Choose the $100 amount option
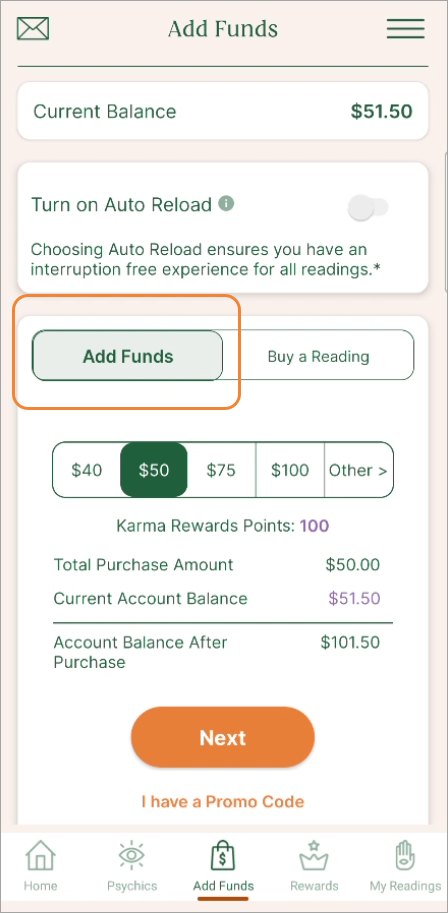This screenshot has width=448, height=913. pos(290,470)
